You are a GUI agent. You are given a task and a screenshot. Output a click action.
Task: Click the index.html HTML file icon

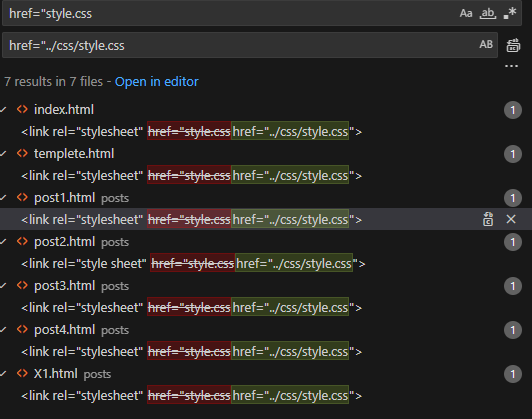click(x=22, y=109)
